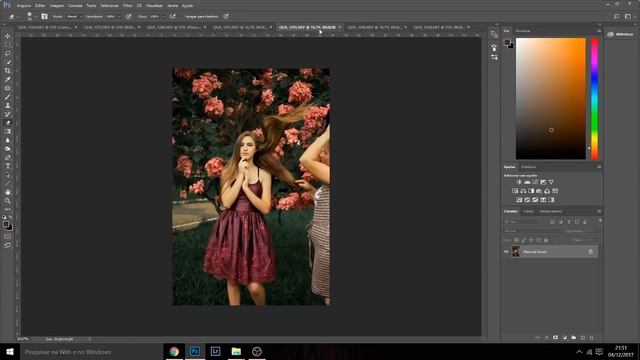This screenshot has height=360, width=640.
Task: Select the Pen tool
Action: pyautogui.click(x=8, y=158)
